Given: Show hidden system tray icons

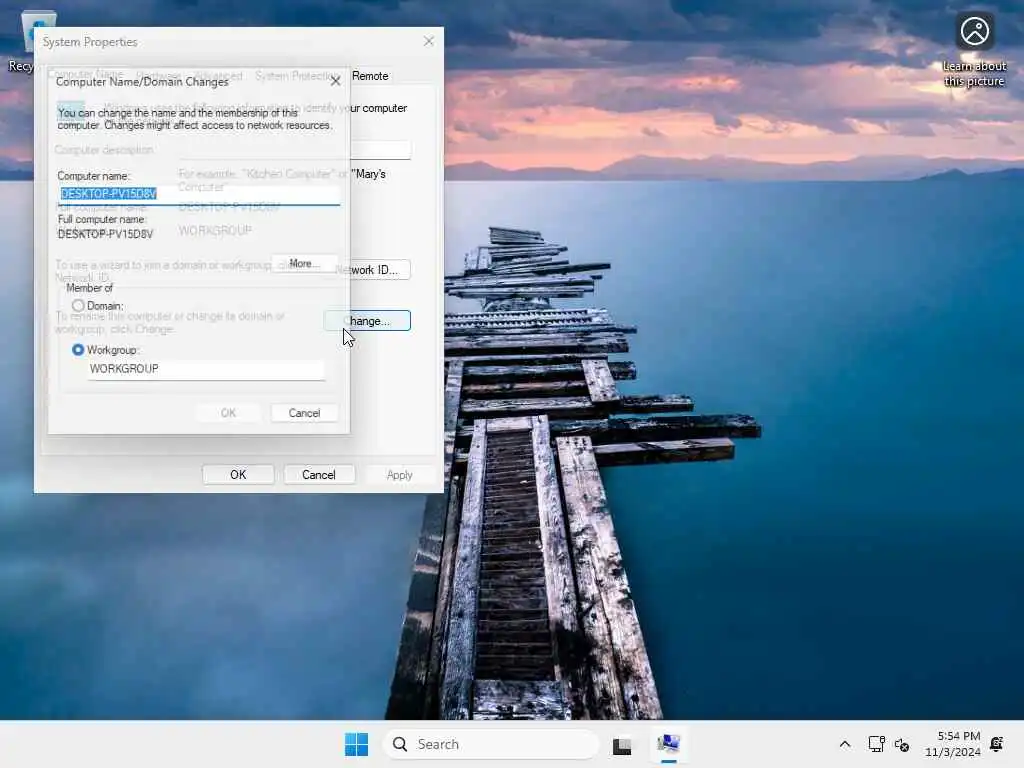Looking at the screenshot, I should pos(844,744).
